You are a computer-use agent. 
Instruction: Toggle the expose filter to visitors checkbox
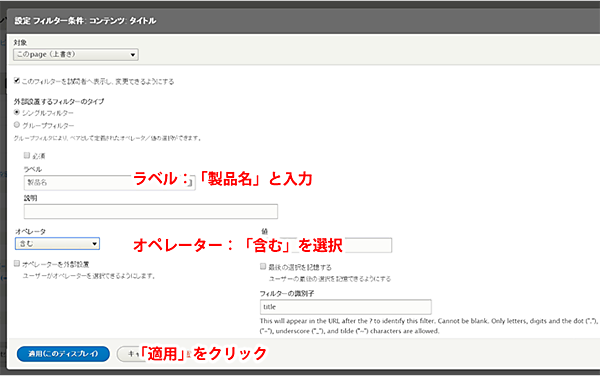coord(17,81)
